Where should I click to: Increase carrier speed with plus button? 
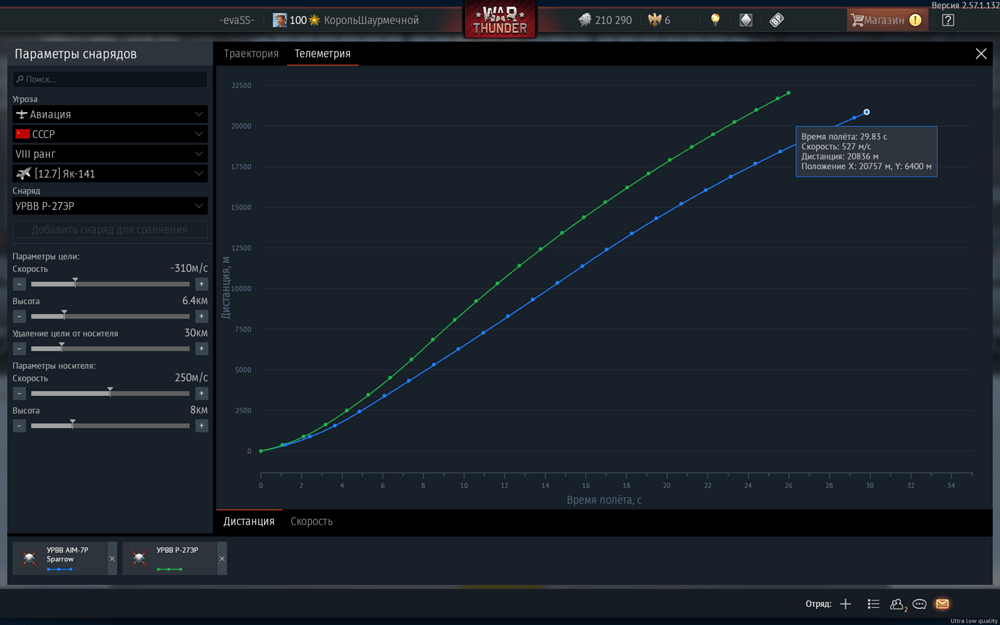tap(202, 393)
